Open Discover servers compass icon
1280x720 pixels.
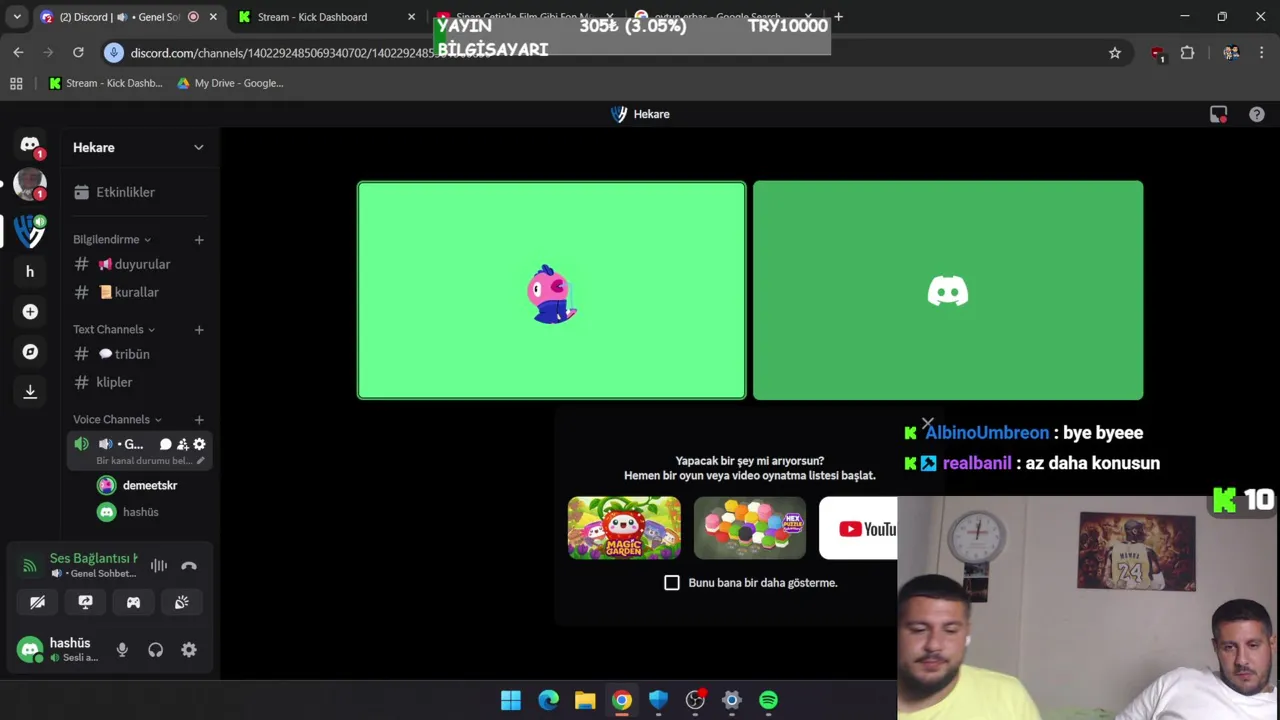[x=30, y=352]
